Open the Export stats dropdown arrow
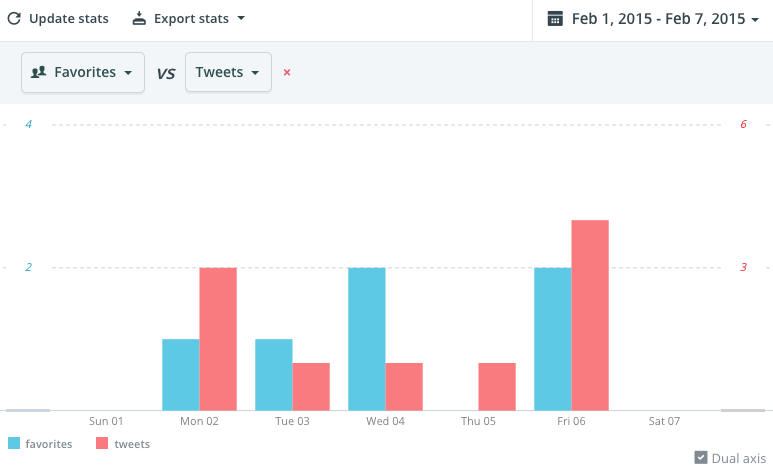Screen dimensions: 773x470 [x=241, y=19]
